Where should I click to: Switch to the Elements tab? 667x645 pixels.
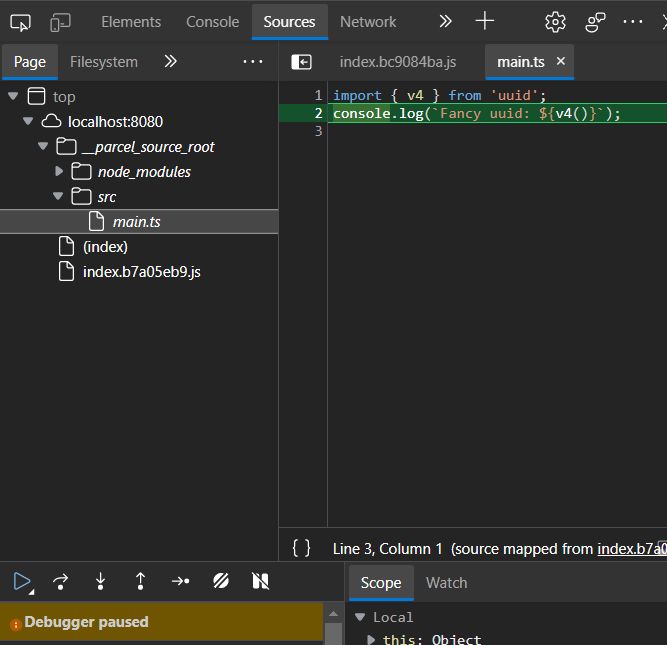coord(131,22)
